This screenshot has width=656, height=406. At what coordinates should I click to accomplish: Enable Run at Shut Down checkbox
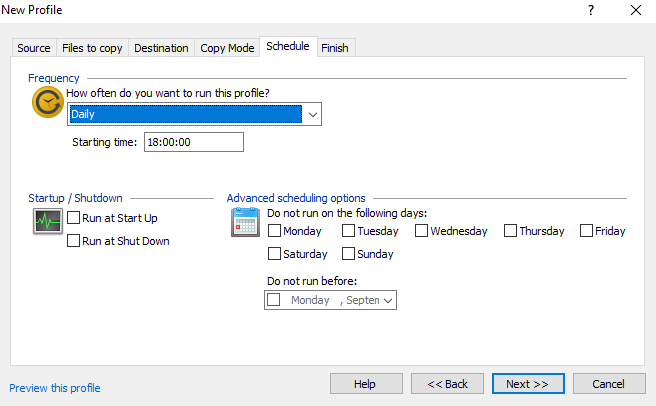74,241
